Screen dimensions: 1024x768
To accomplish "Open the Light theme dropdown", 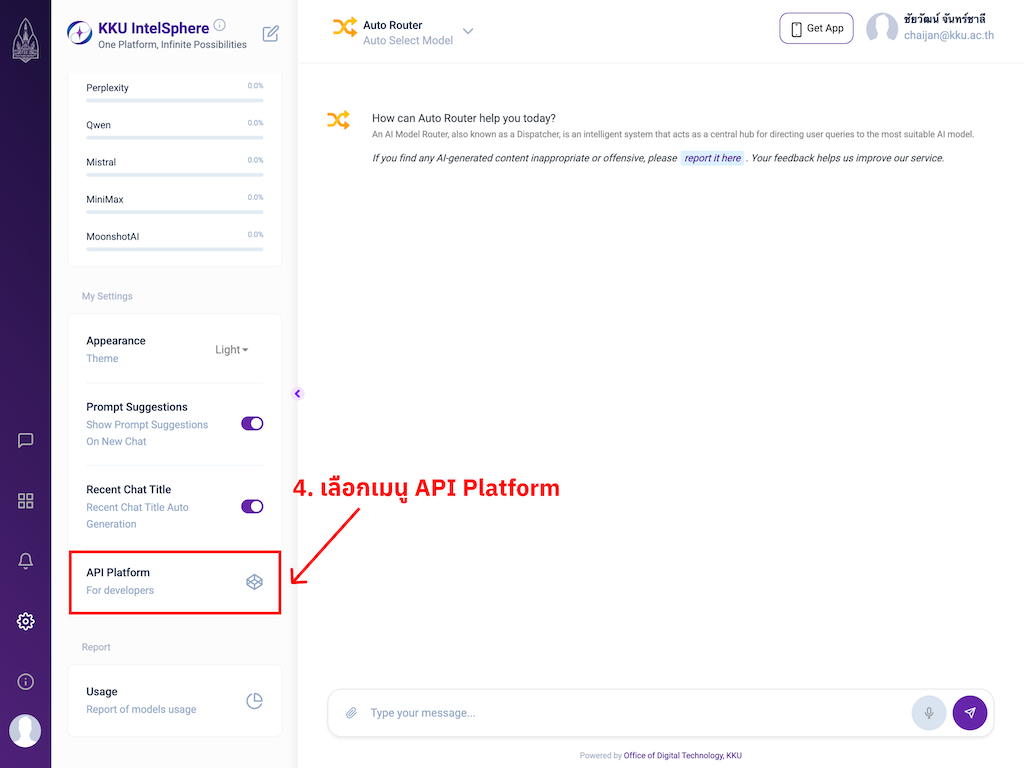I will pyautogui.click(x=232, y=350).
